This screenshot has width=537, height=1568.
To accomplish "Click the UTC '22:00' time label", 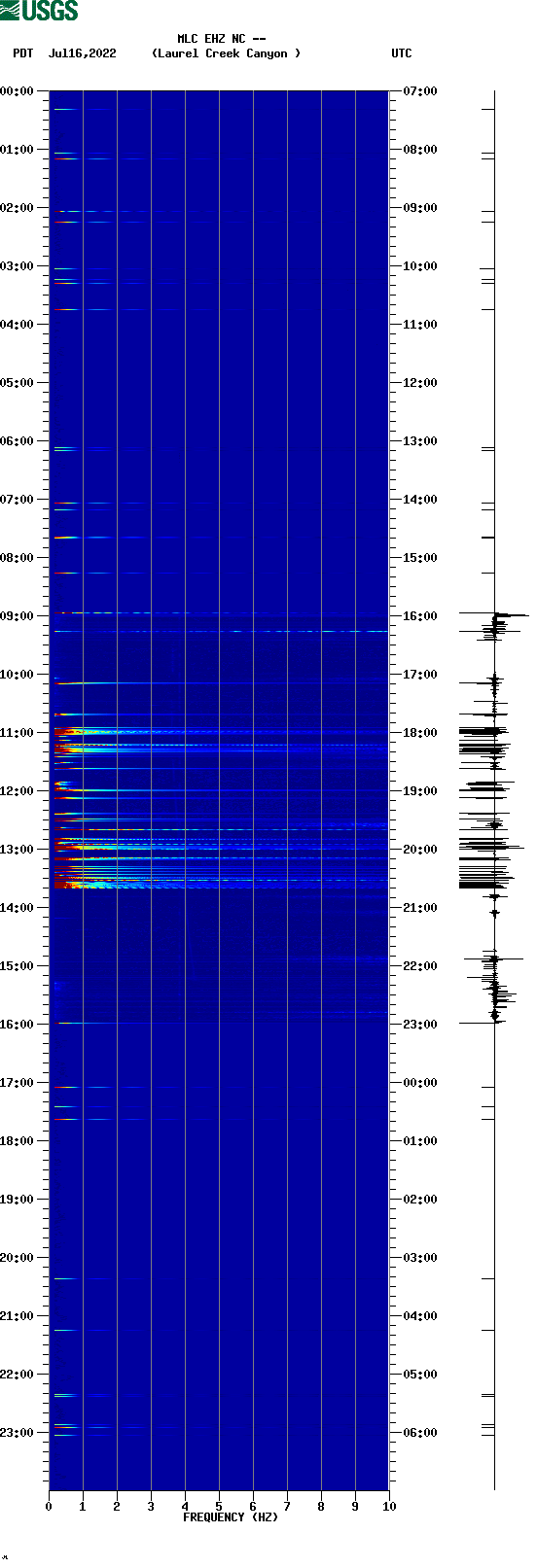I will (420, 966).
